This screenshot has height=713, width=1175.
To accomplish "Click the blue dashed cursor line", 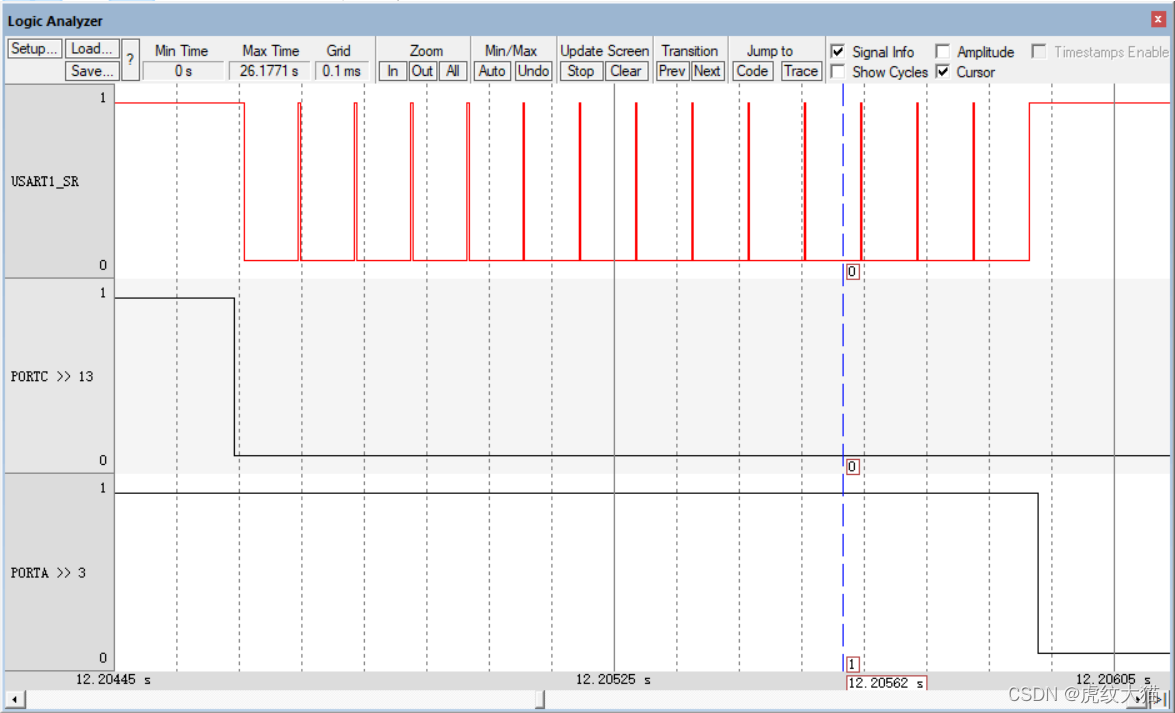I will point(843,375).
